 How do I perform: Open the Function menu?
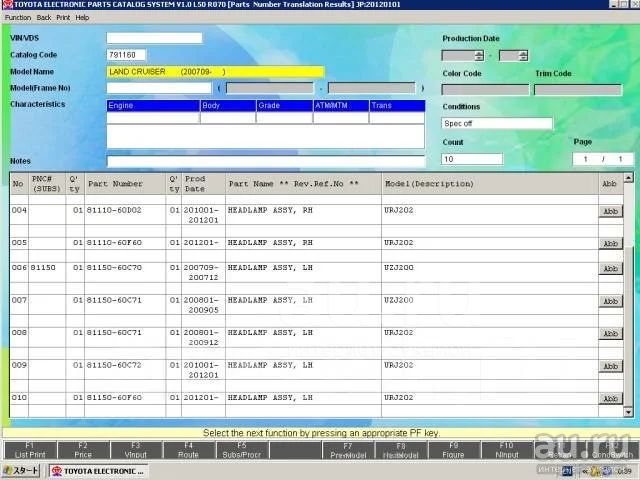pos(18,18)
